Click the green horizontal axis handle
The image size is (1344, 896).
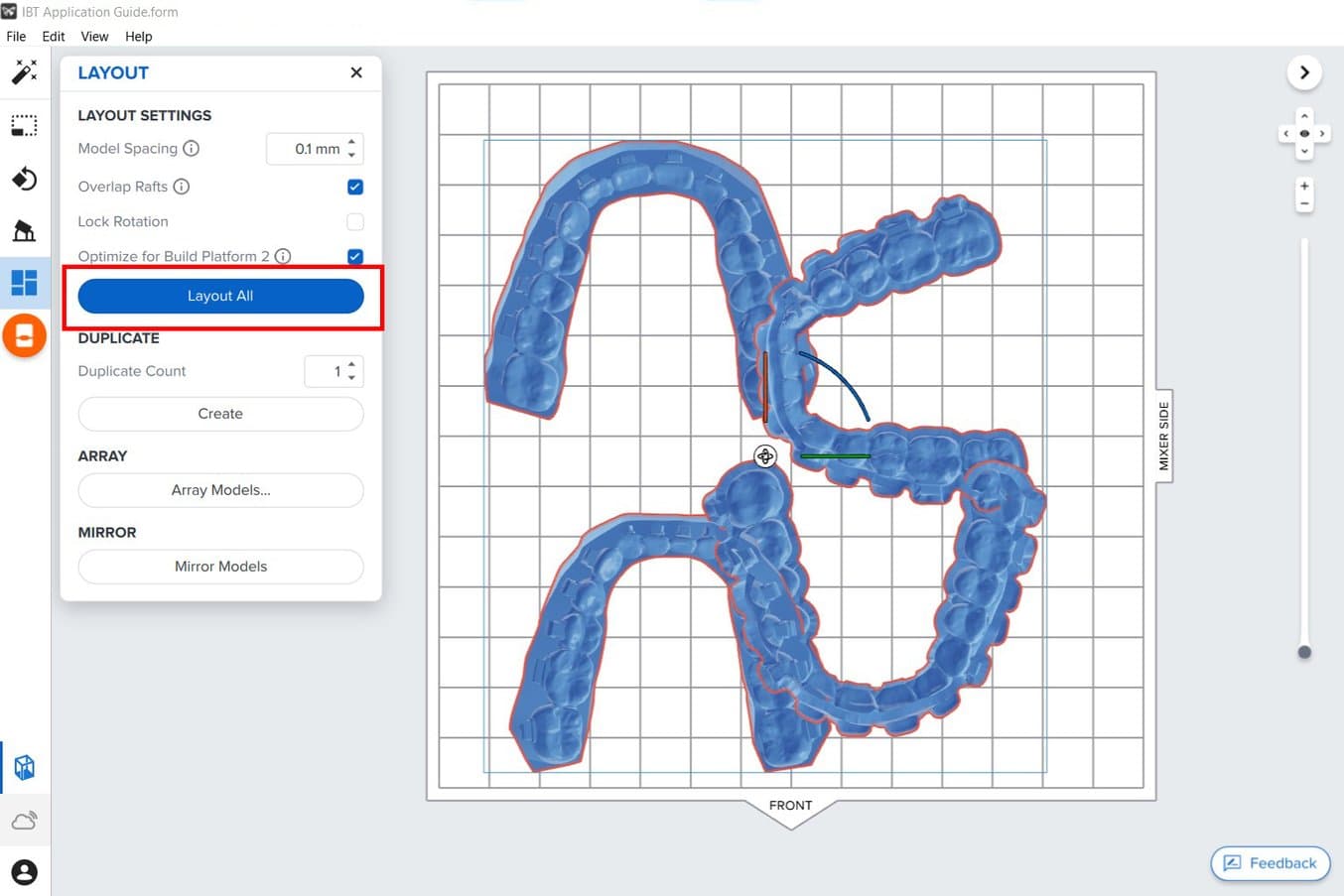pyautogui.click(x=835, y=456)
